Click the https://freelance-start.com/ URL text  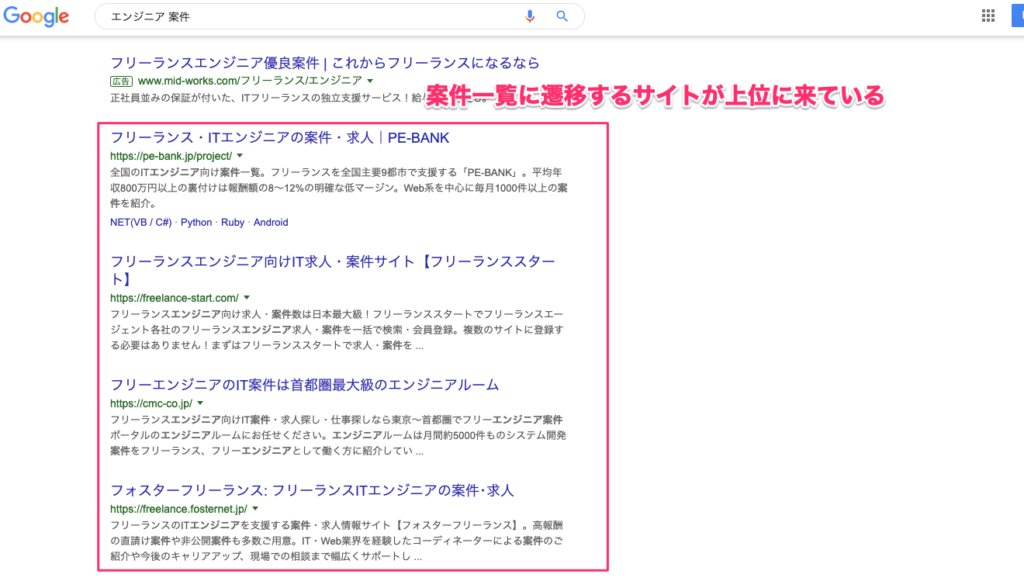174,298
